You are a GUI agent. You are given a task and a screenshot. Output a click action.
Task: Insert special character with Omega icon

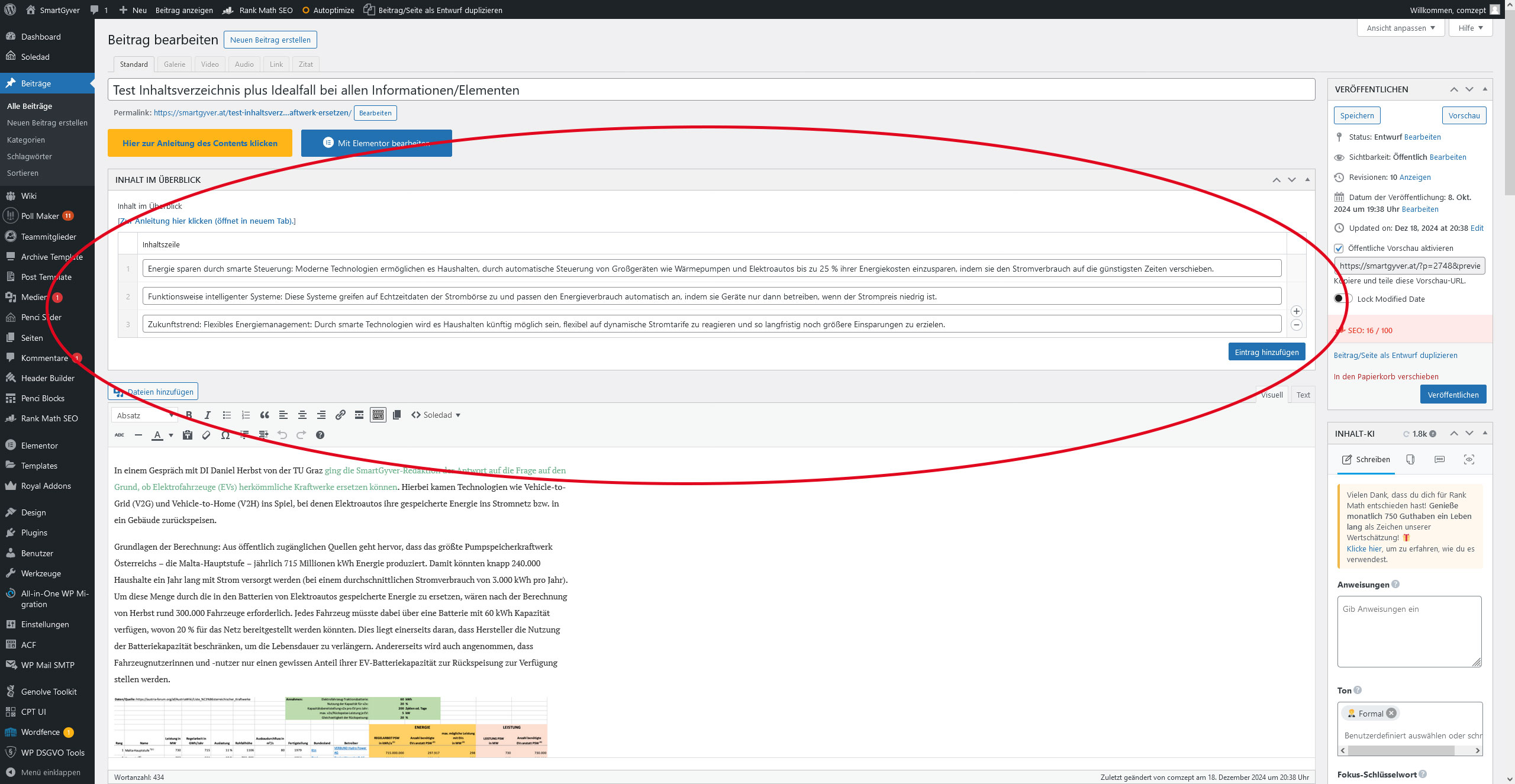[225, 435]
